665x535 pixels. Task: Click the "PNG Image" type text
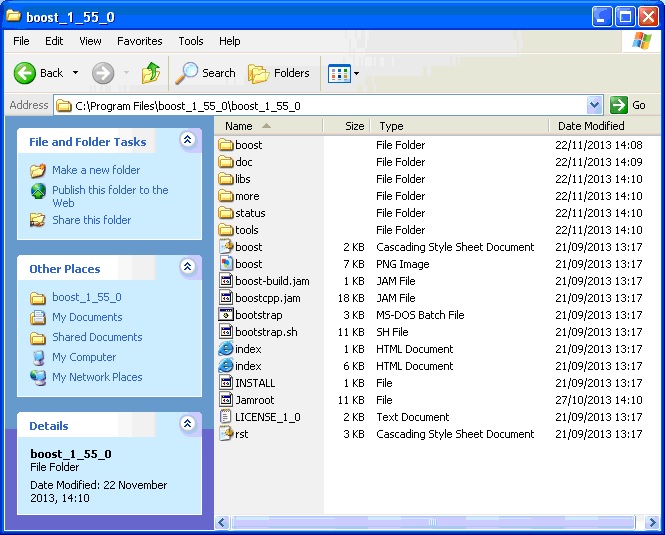point(402,264)
